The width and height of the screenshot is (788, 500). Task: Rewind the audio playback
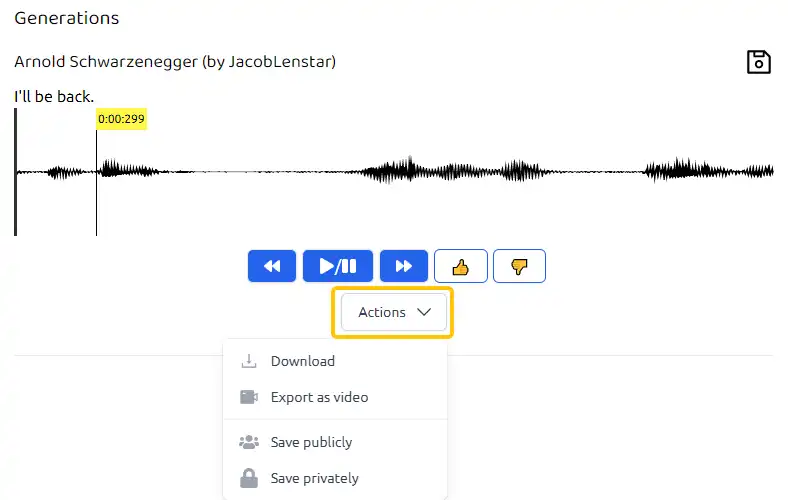pos(272,266)
